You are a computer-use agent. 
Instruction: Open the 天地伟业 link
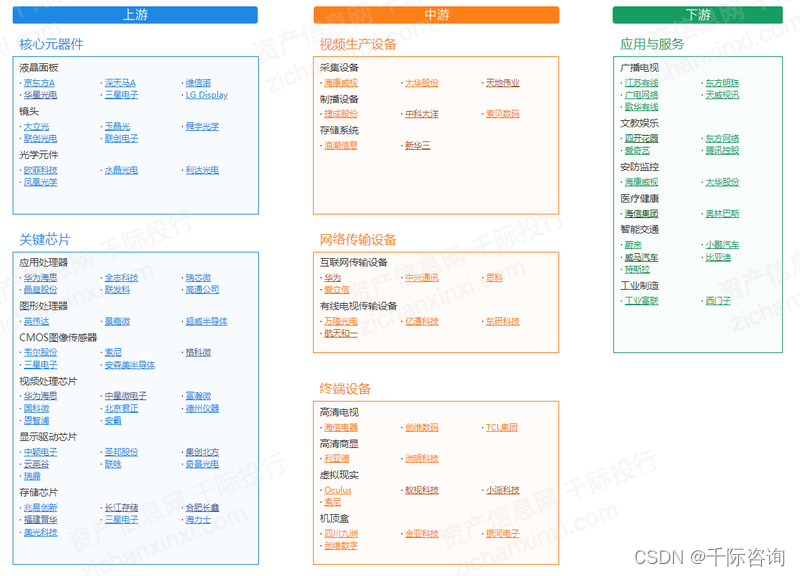click(x=503, y=83)
